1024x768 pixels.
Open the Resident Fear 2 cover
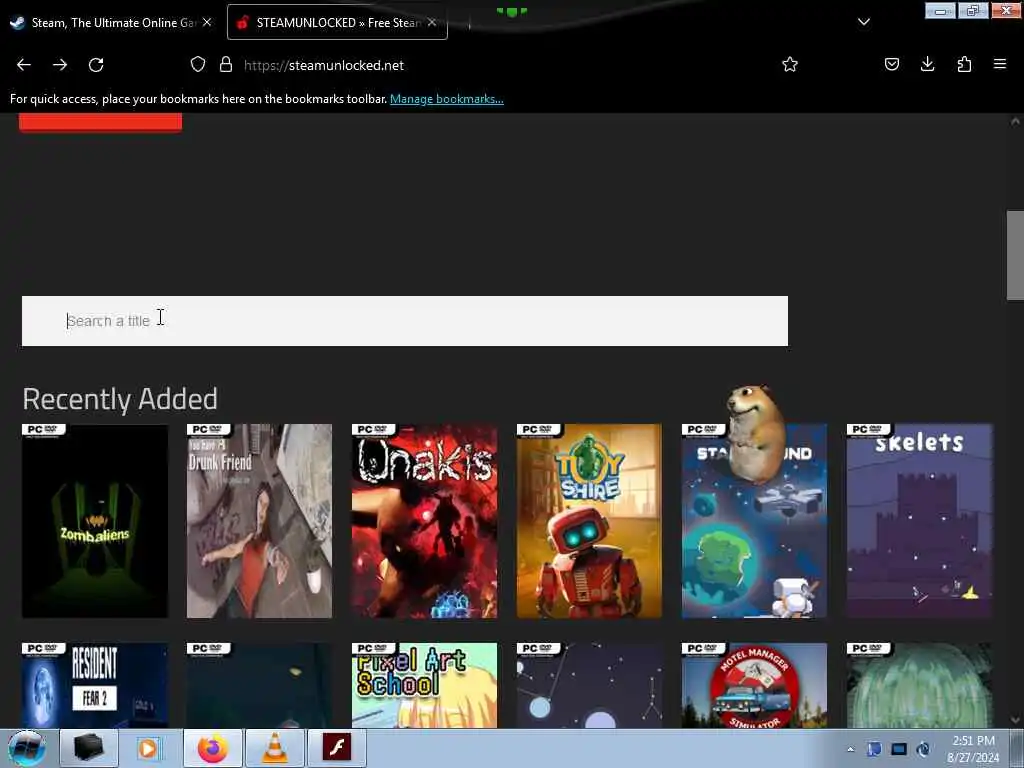point(95,685)
